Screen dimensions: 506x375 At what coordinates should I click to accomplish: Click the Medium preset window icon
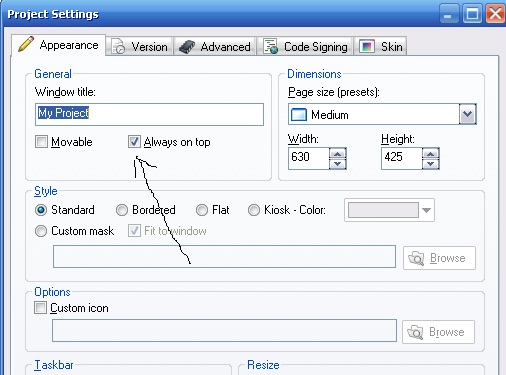[298, 115]
